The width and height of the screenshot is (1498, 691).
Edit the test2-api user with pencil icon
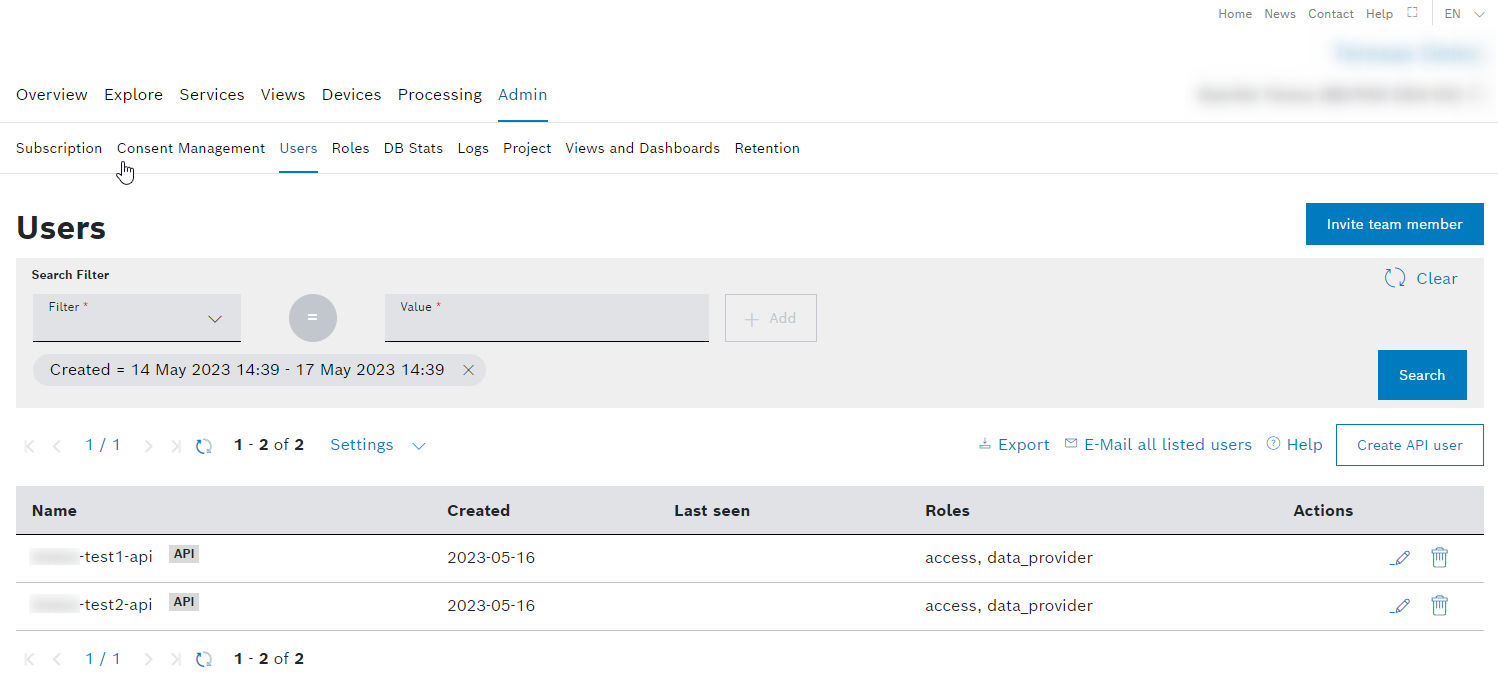(1400, 606)
